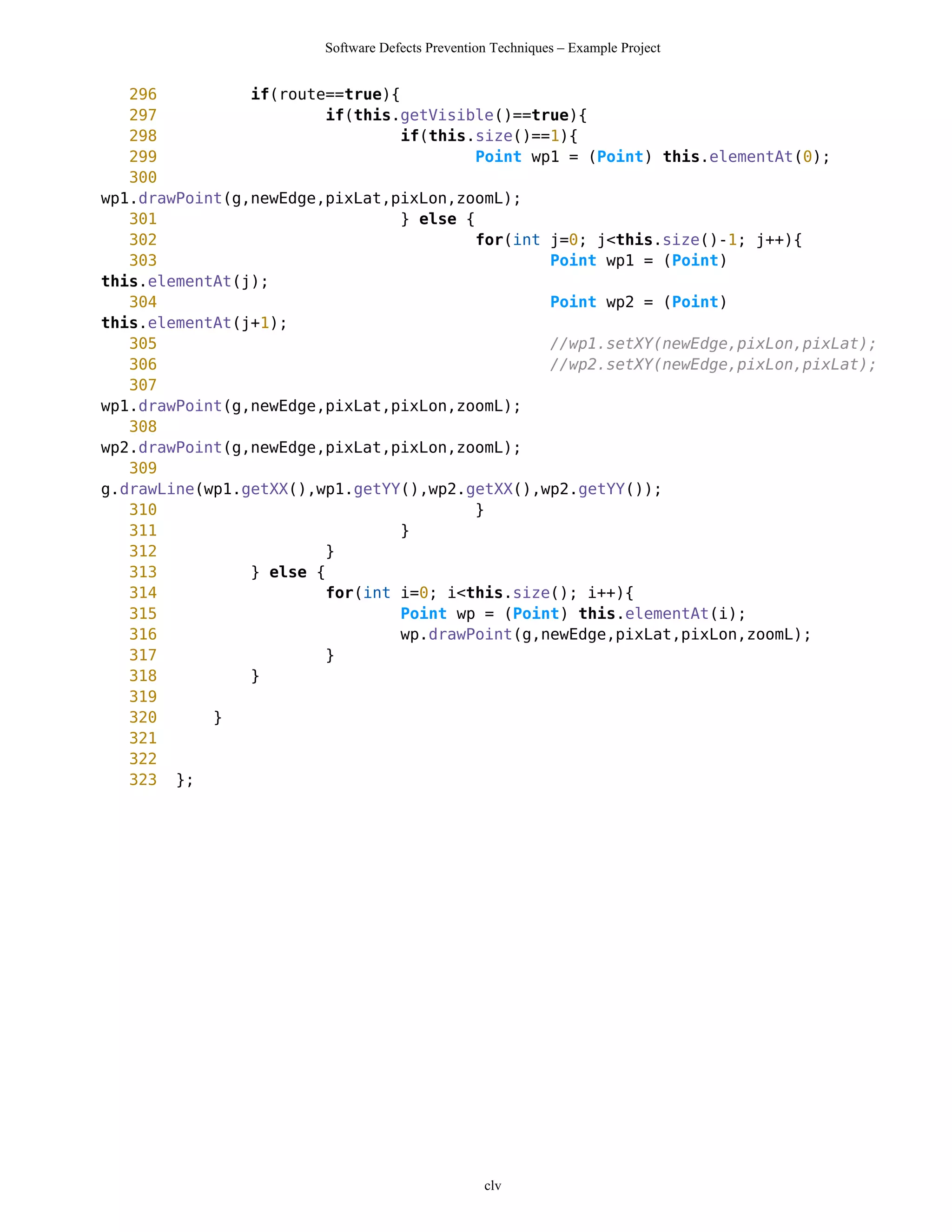
Task: Click the '} else {' on line 301
Action: coord(437,219)
